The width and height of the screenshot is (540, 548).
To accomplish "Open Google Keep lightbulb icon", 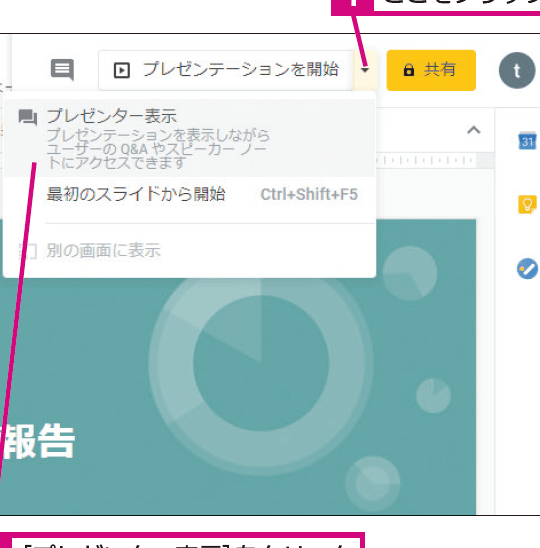I will click(x=527, y=204).
